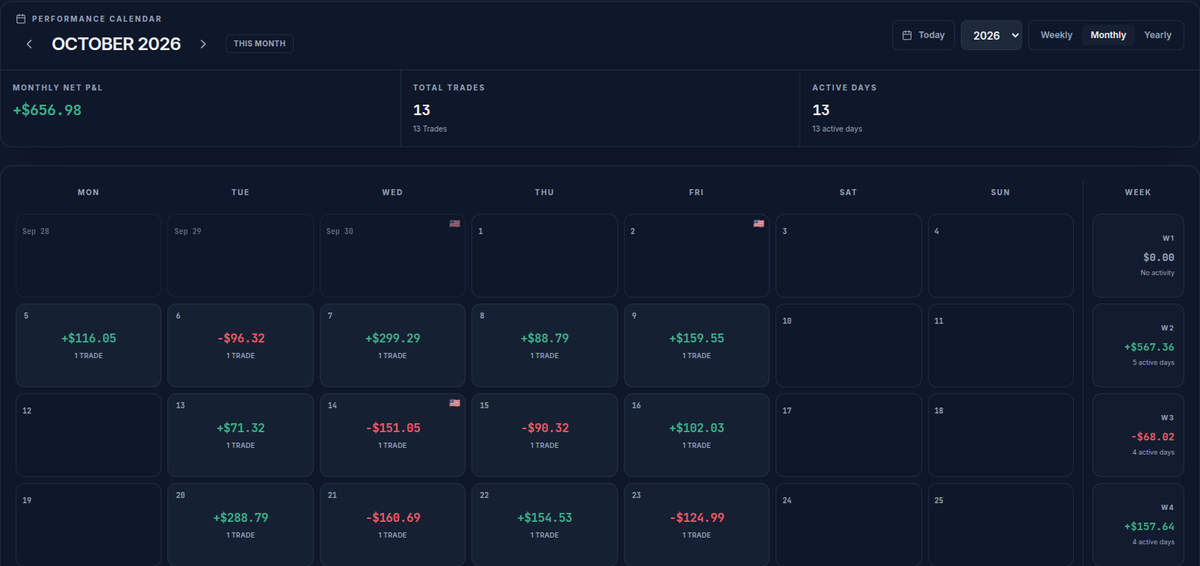Click the Sep 29 day cell
Image resolution: width=1200 pixels, height=566 pixels.
(x=241, y=255)
